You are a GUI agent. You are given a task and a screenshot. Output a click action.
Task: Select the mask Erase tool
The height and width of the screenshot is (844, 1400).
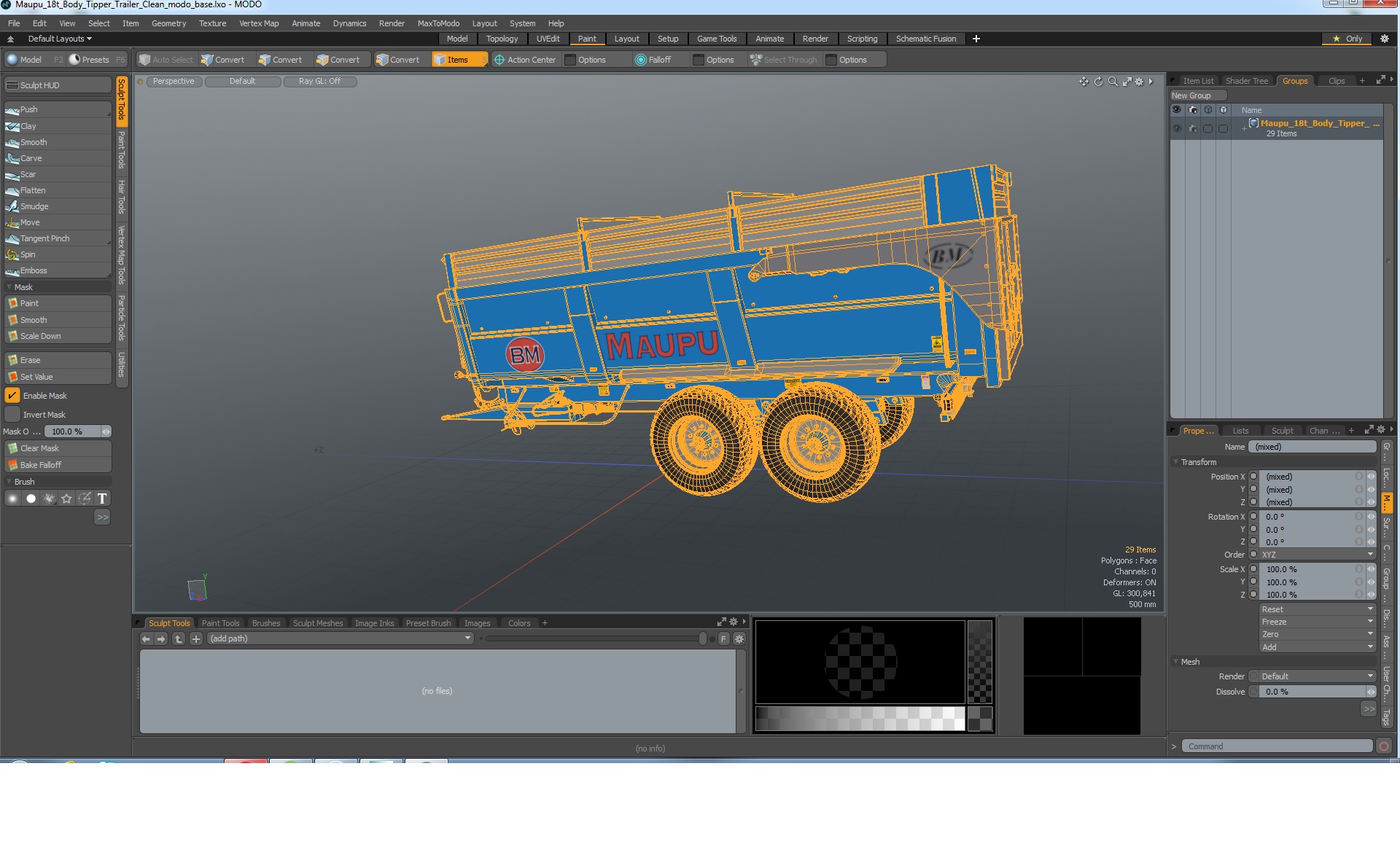(x=58, y=360)
